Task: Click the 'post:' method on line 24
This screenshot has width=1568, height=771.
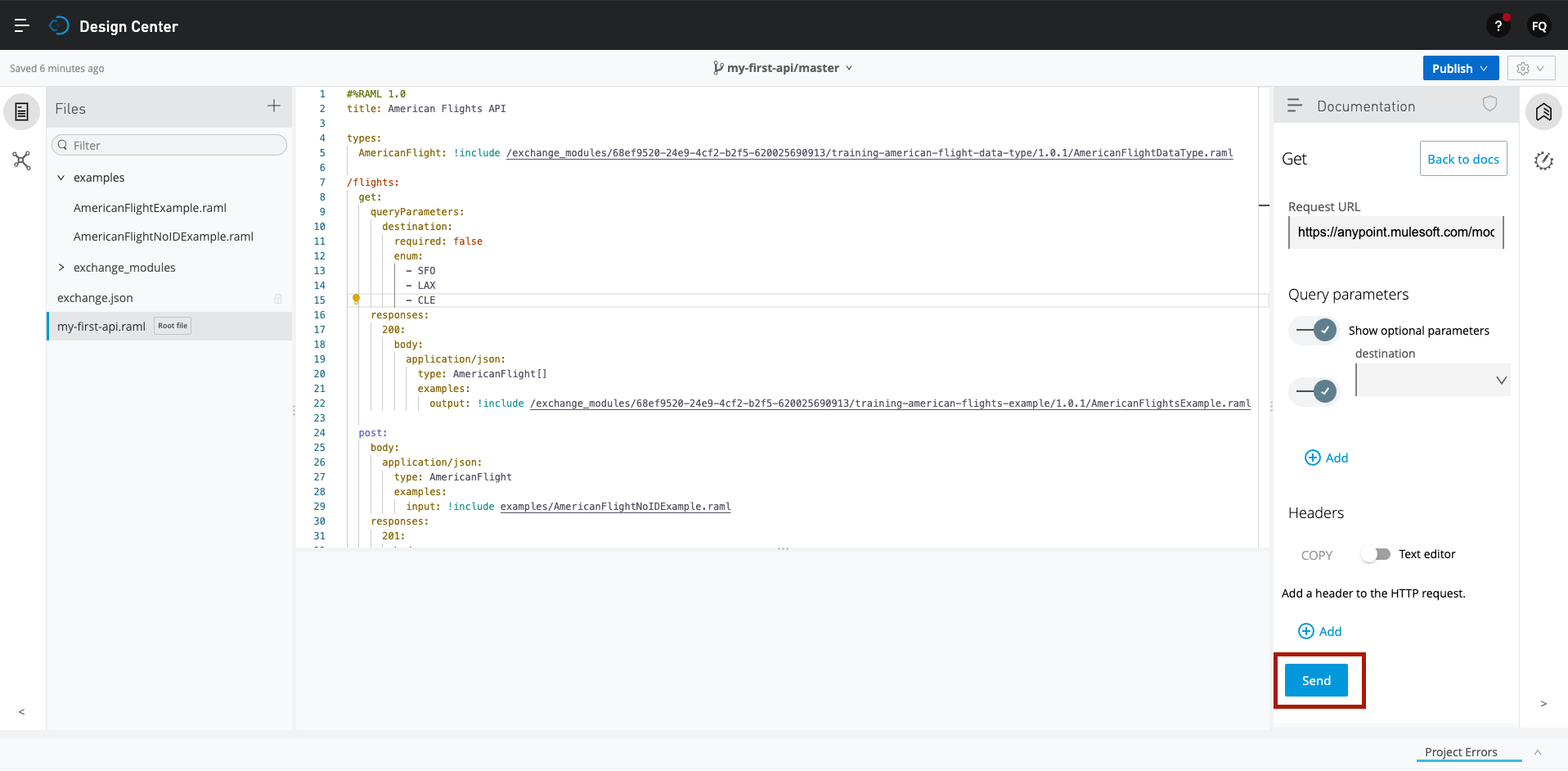Action: pos(373,433)
